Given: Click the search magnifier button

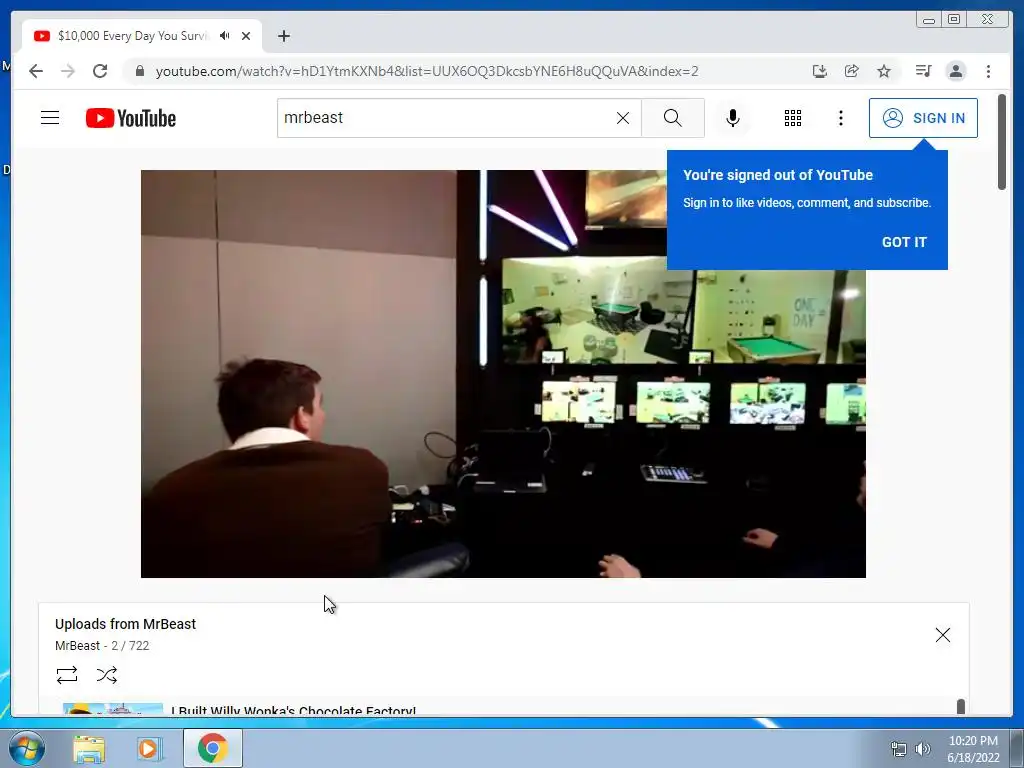Looking at the screenshot, I should (673, 118).
